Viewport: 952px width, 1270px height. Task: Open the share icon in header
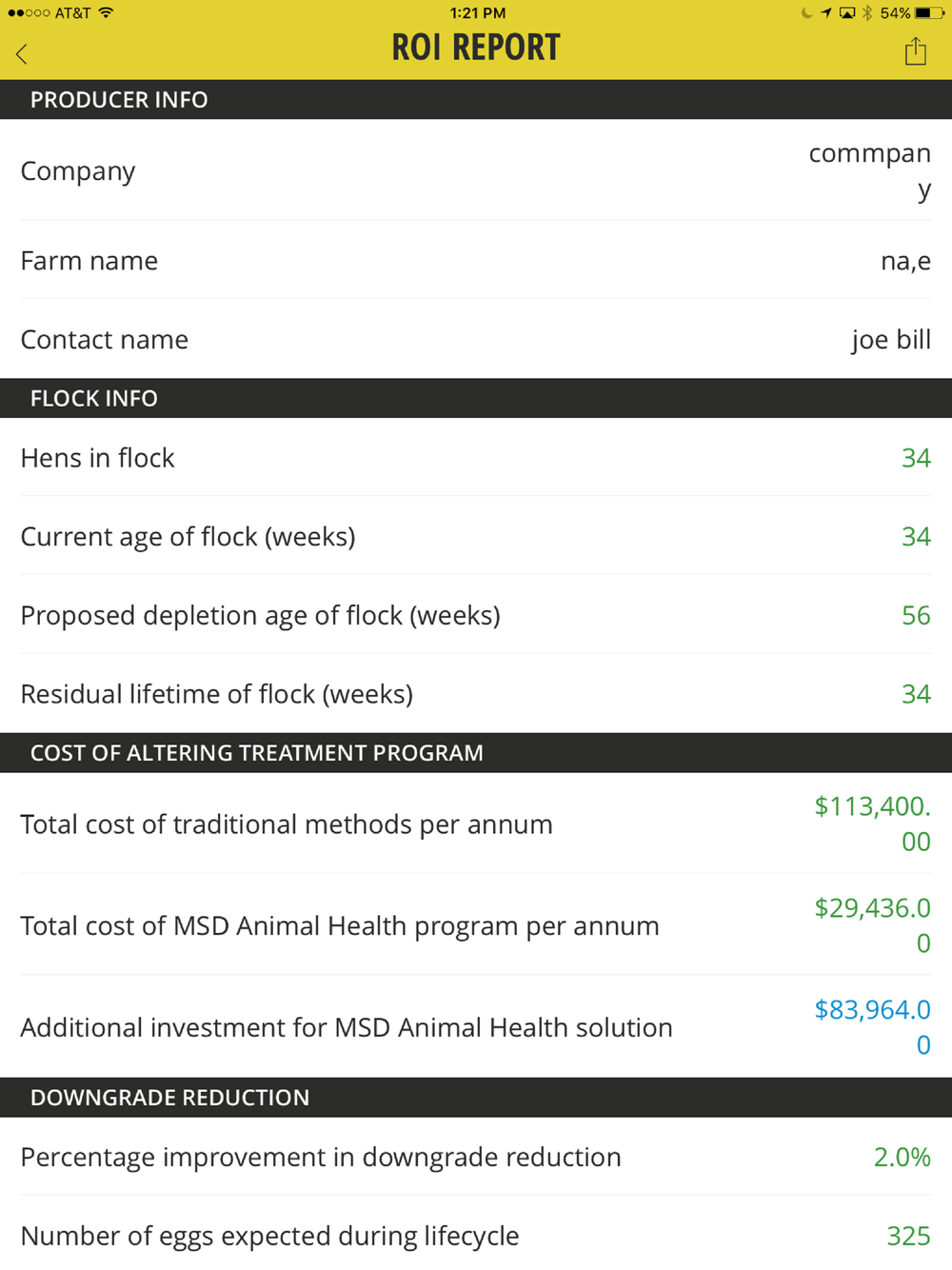point(915,50)
